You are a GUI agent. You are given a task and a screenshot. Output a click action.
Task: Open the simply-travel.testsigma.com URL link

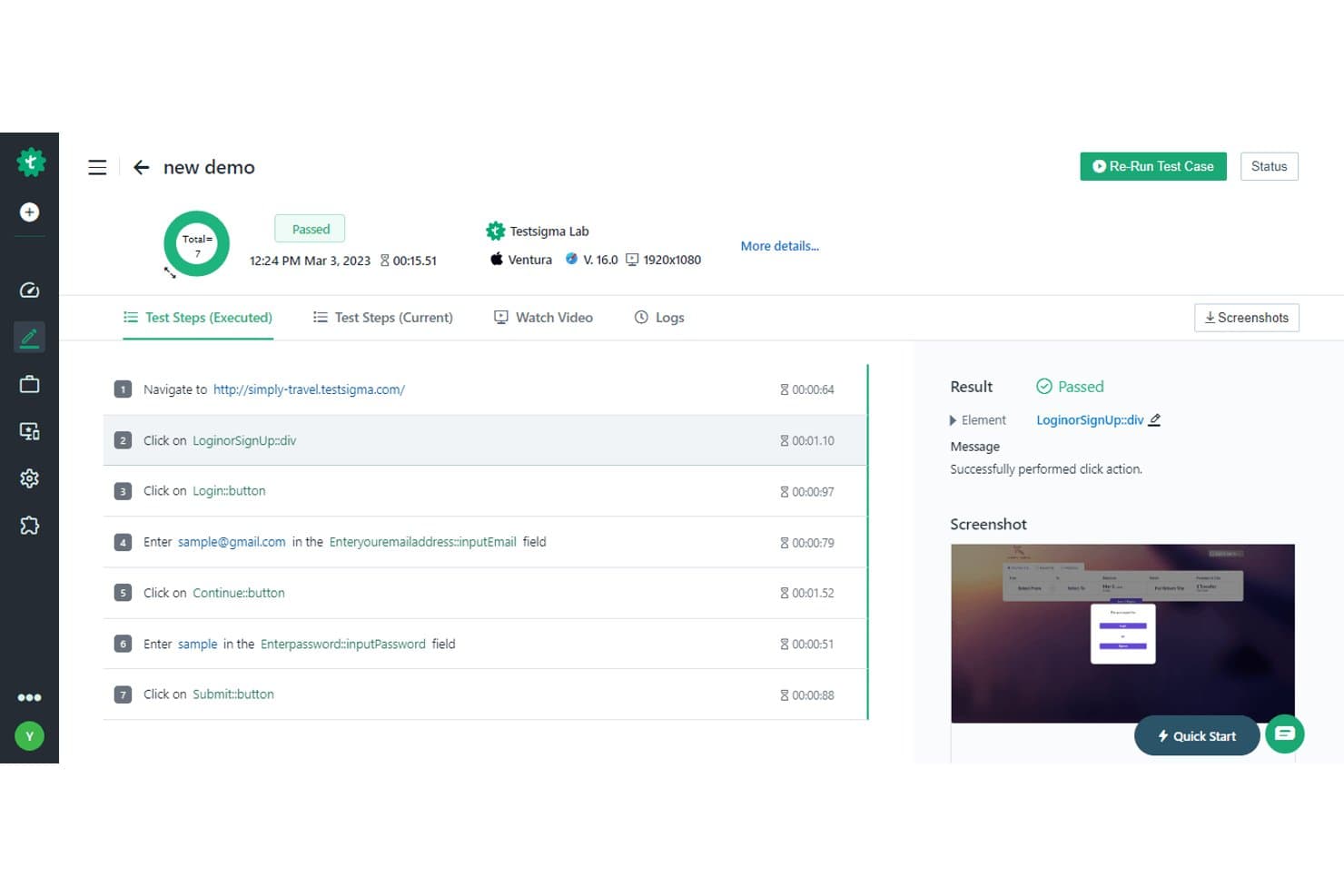point(310,389)
